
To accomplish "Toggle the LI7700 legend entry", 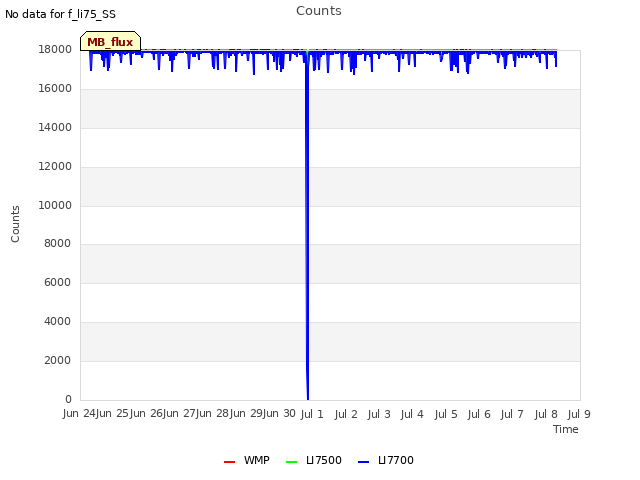I will pyautogui.click(x=386, y=460).
